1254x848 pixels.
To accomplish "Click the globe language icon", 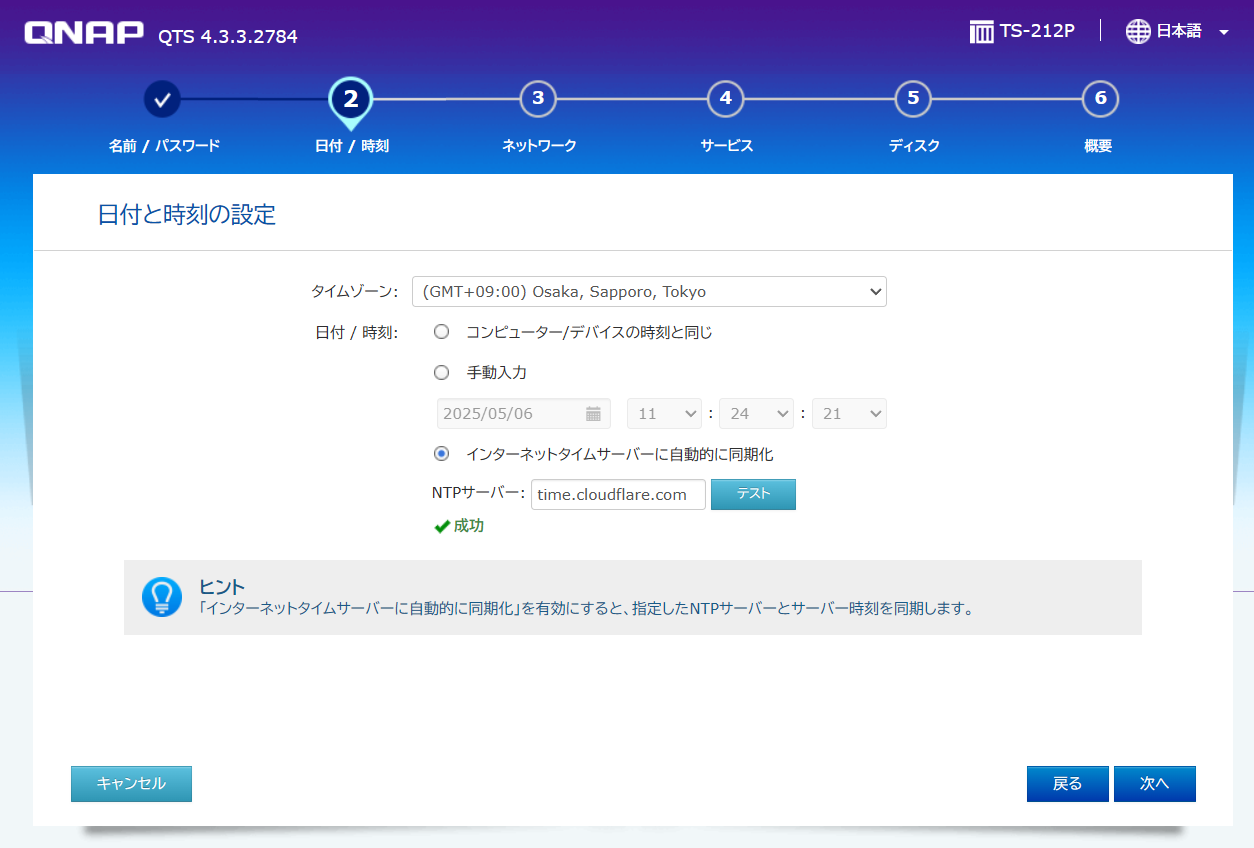I will [x=1138, y=32].
